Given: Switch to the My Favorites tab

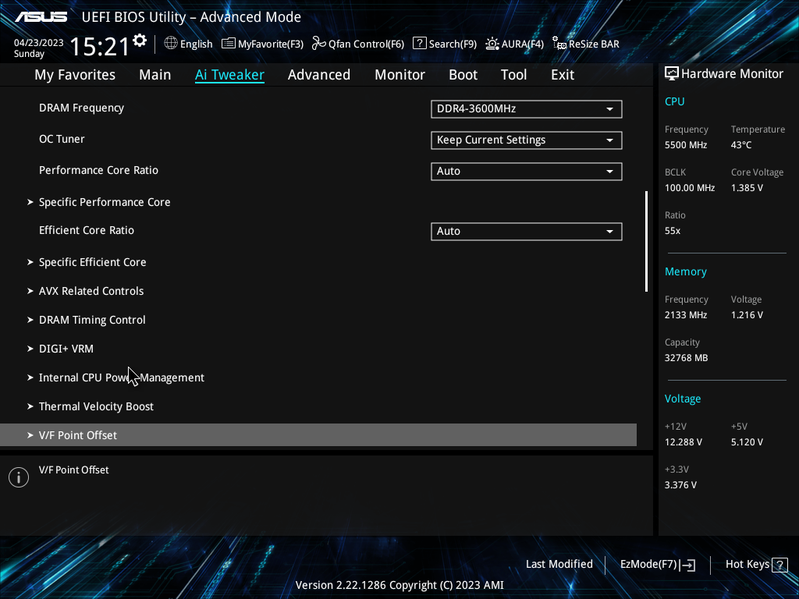Looking at the screenshot, I should click(75, 75).
